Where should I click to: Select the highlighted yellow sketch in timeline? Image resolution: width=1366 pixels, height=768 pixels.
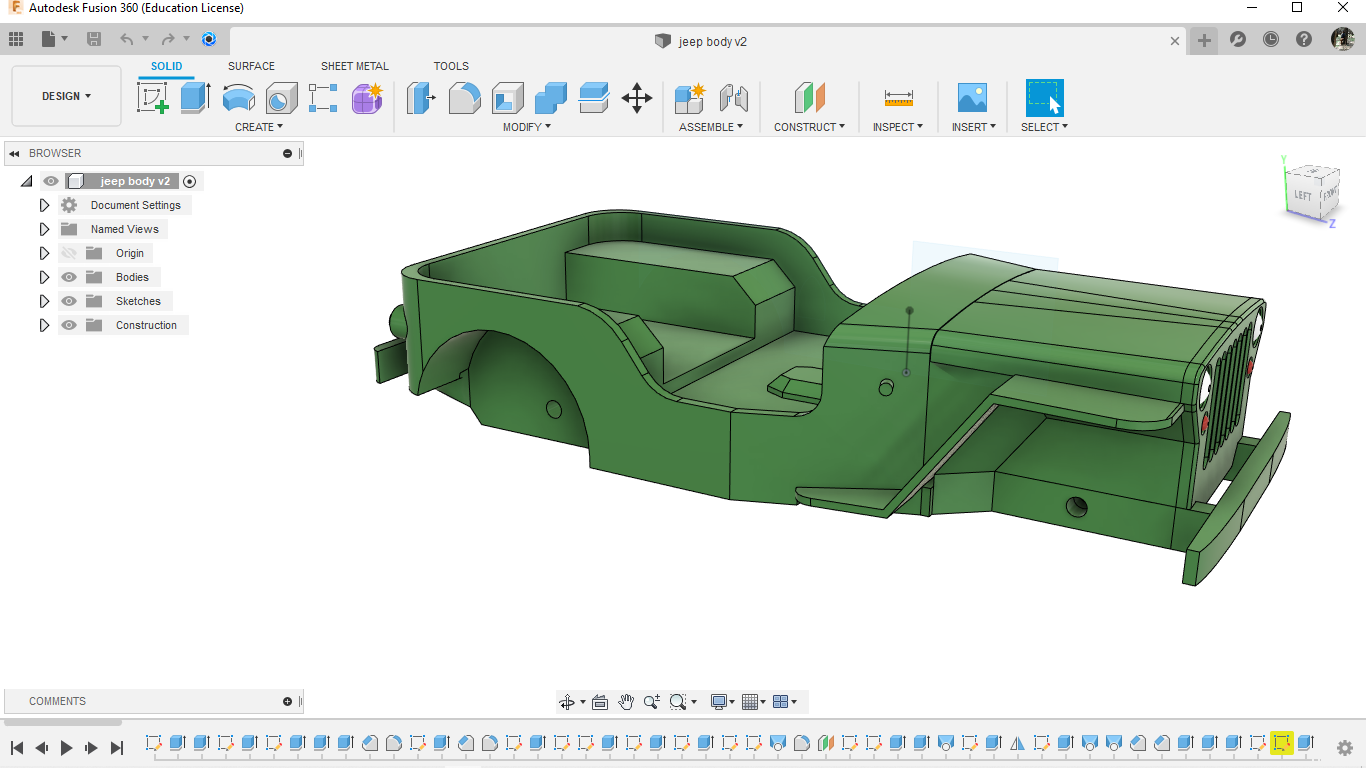point(1281,743)
